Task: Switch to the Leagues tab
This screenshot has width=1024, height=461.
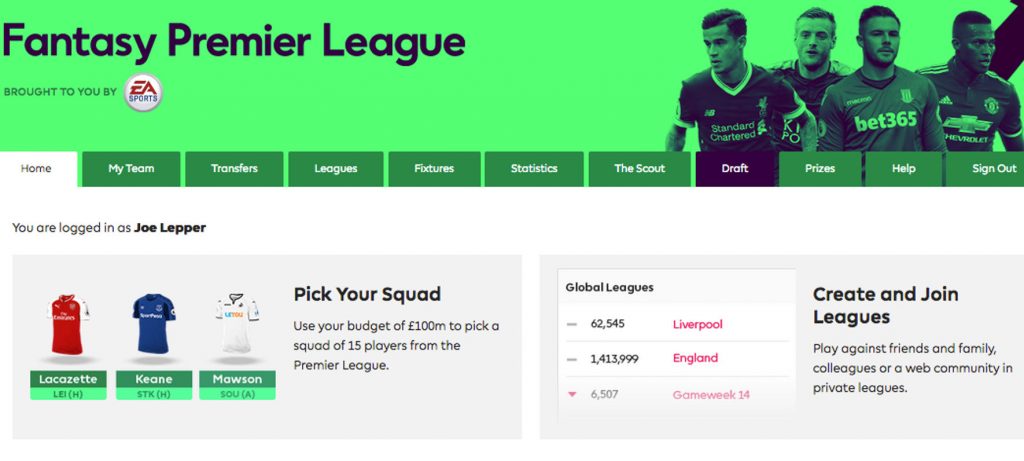Action: coord(336,169)
